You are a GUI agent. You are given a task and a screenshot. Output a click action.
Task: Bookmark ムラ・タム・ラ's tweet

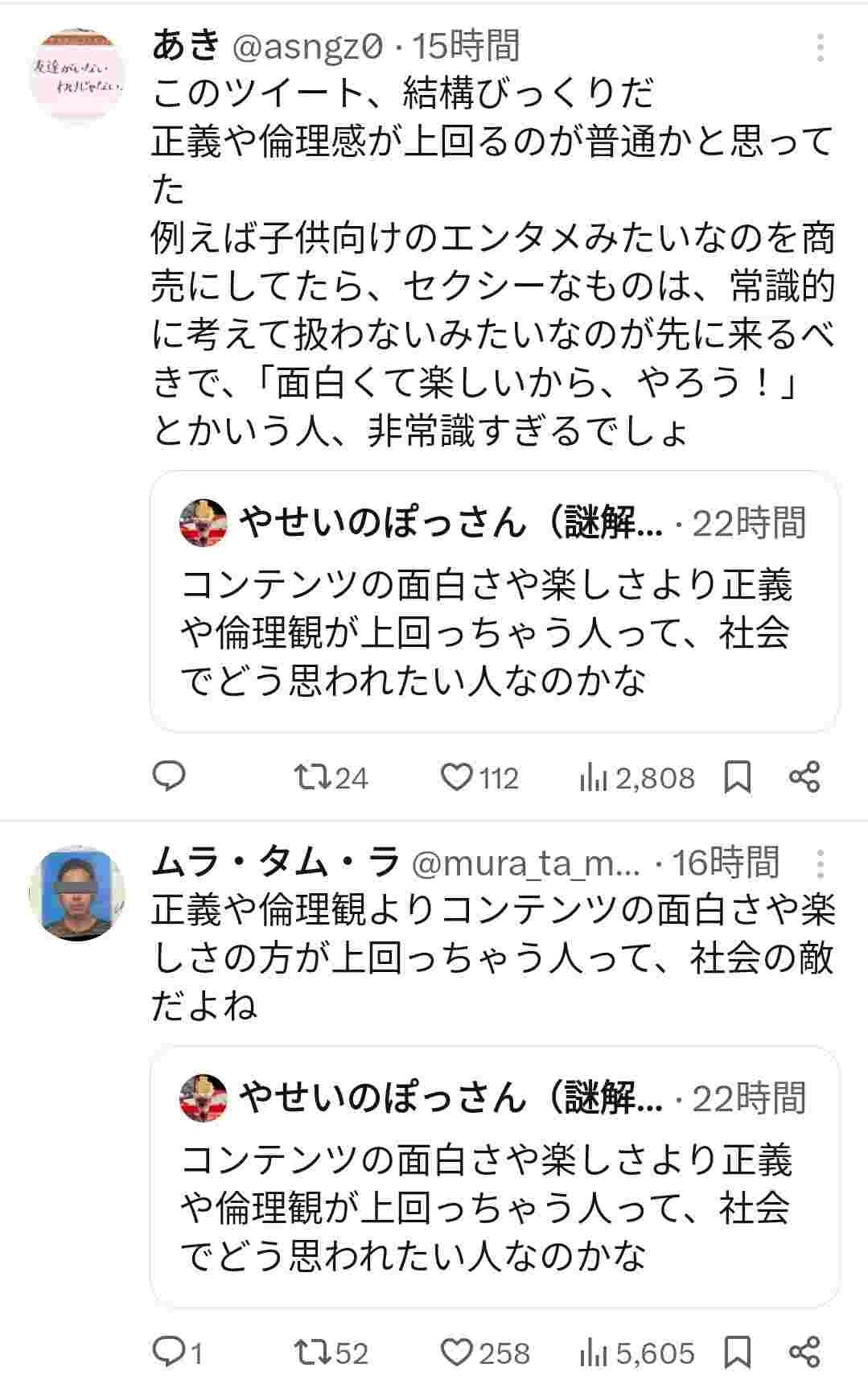click(738, 1353)
